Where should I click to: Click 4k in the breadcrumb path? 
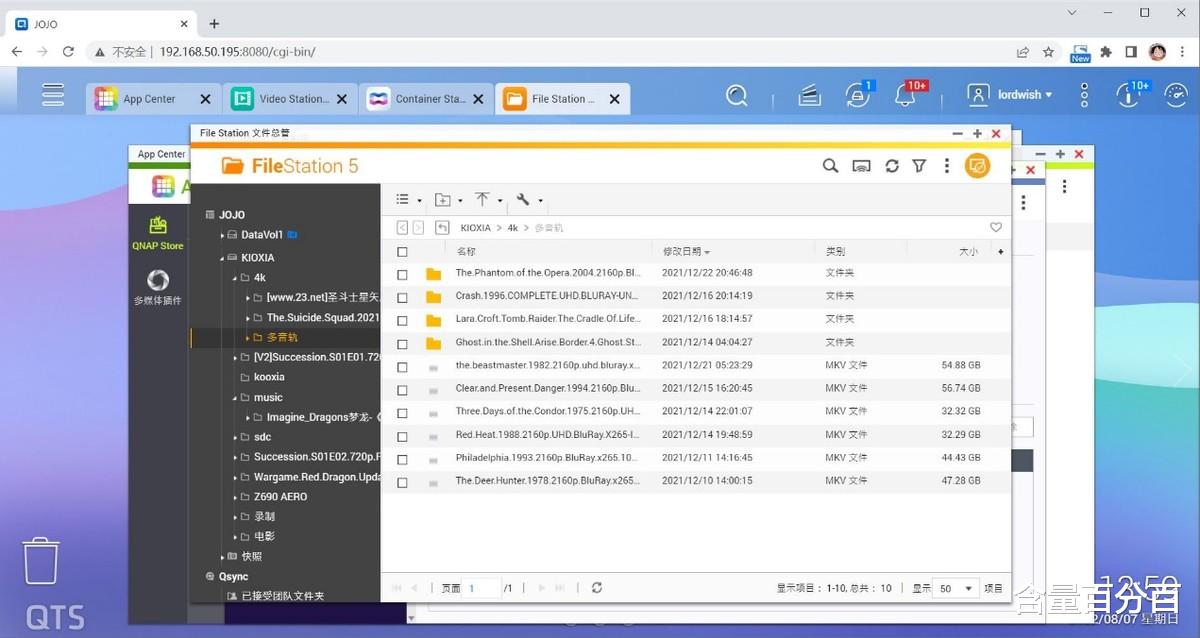click(513, 228)
